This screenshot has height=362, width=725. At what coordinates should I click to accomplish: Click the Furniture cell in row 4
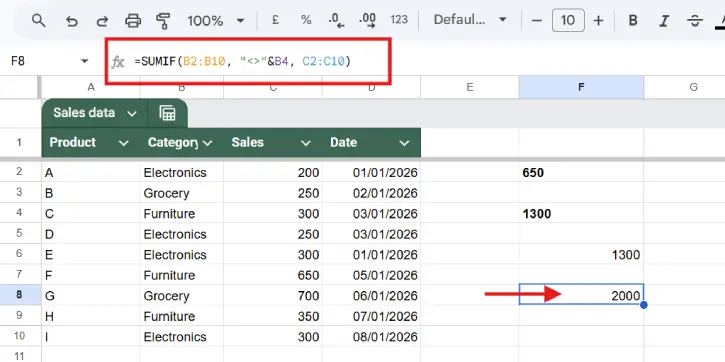[182, 214]
